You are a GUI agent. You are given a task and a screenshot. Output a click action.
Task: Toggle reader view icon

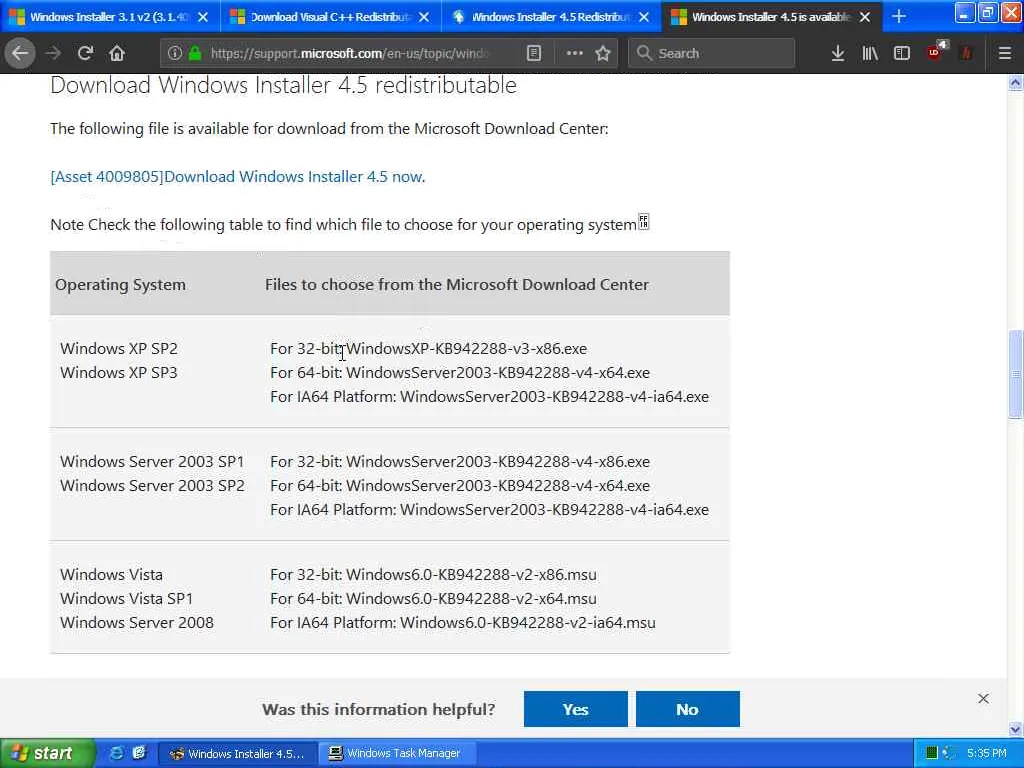tap(534, 54)
